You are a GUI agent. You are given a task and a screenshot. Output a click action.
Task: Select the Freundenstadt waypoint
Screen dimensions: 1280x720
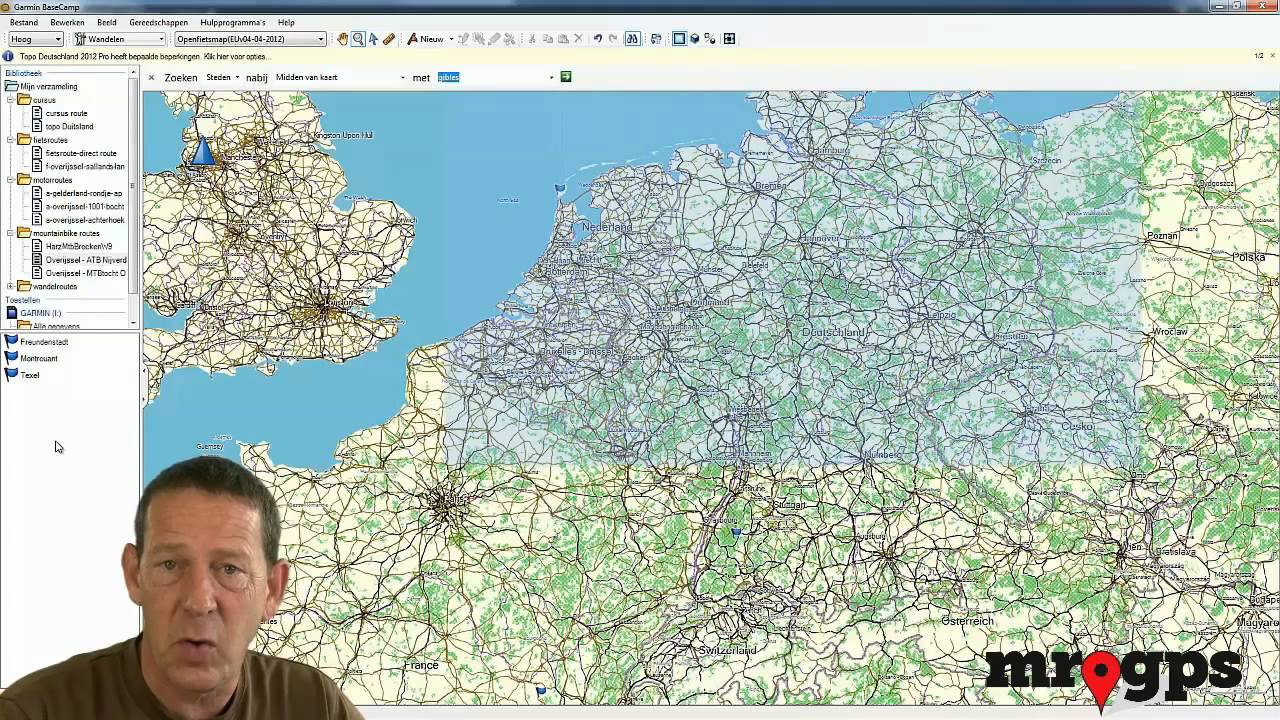click(x=44, y=342)
